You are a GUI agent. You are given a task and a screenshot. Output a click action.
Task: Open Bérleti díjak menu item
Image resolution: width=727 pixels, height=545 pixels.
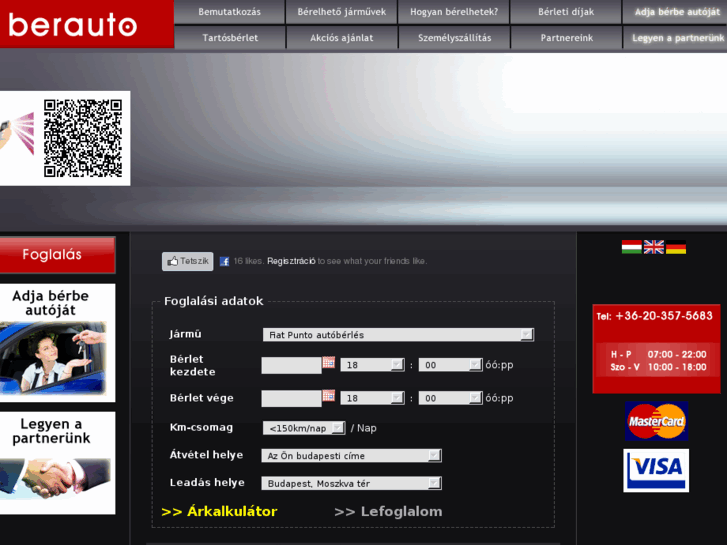(x=566, y=12)
